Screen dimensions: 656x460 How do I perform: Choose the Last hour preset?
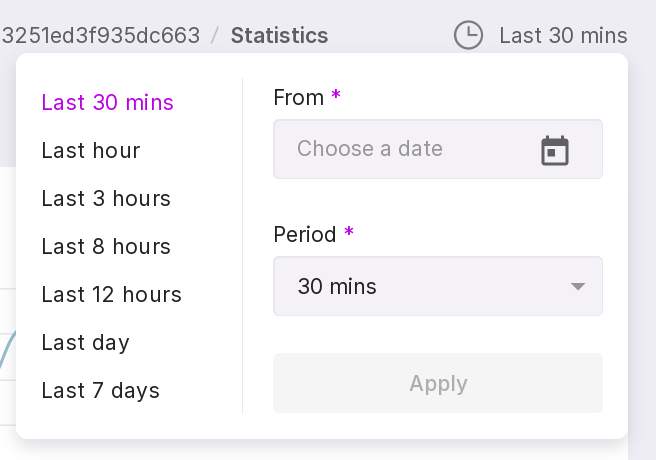click(91, 151)
